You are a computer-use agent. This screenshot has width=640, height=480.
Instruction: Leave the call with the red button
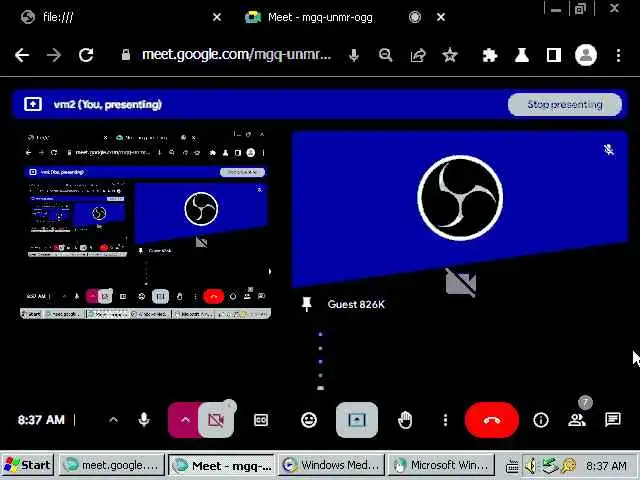click(x=492, y=420)
